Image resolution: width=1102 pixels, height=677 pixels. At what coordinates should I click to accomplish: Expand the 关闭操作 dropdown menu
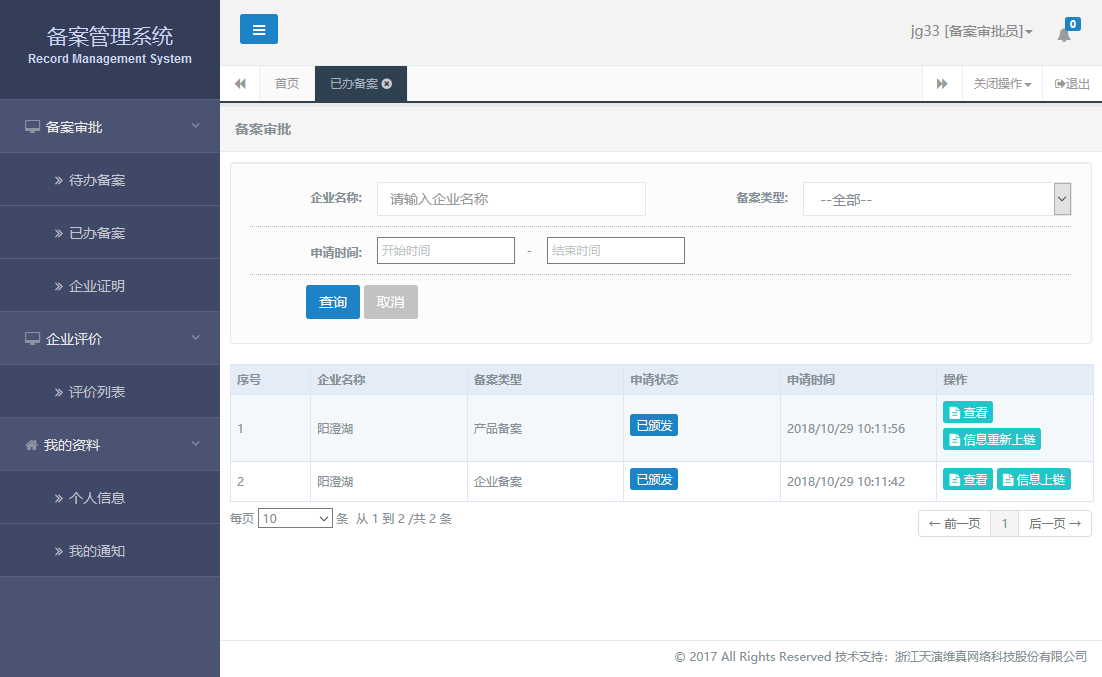[x=1002, y=84]
